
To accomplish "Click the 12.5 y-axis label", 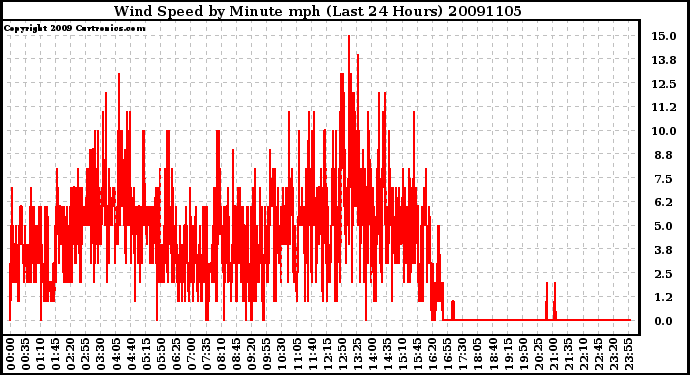I will (x=664, y=84).
